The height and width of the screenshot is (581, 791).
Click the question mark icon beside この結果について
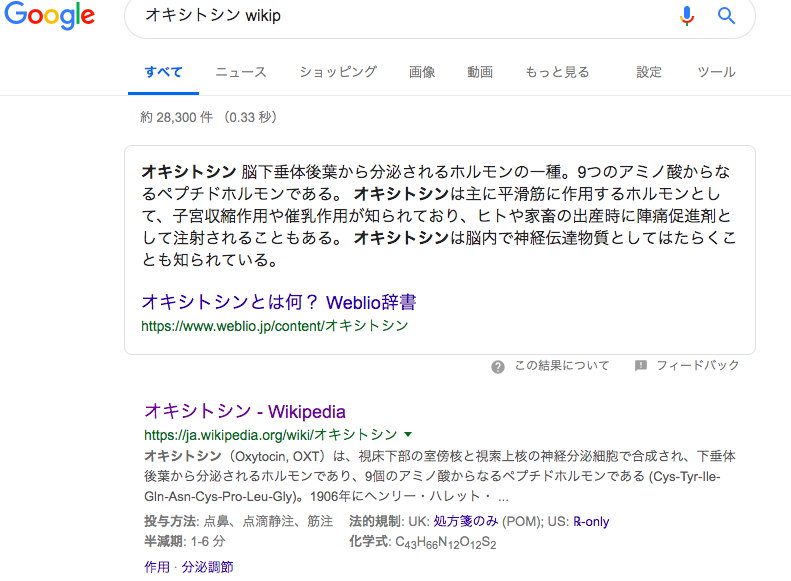coord(498,367)
